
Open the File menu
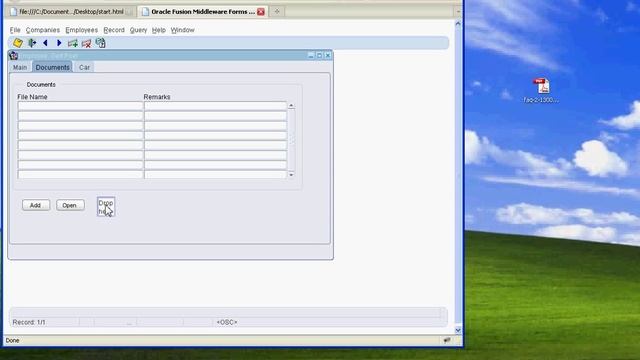tap(15, 30)
